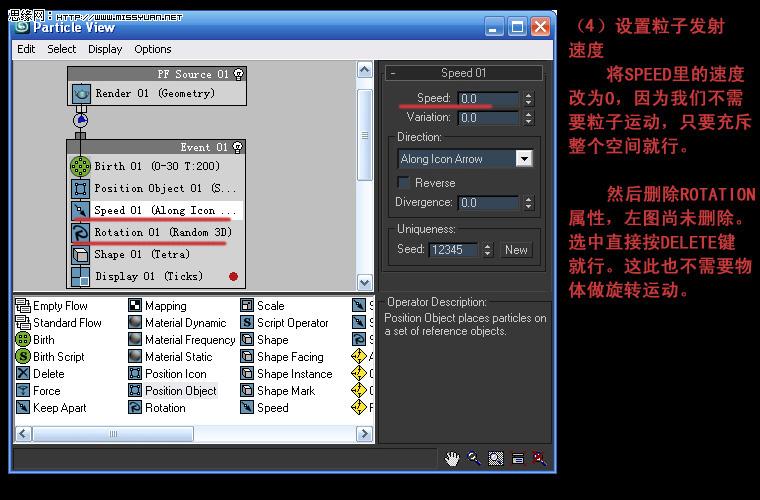Activate the Zoom Region tool

(495, 458)
